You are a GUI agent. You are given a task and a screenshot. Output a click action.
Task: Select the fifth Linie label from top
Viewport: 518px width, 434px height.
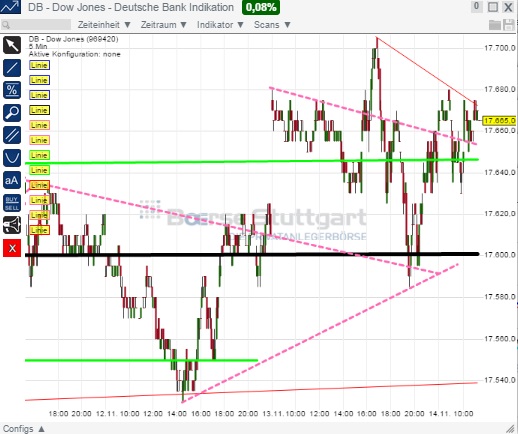point(39,125)
